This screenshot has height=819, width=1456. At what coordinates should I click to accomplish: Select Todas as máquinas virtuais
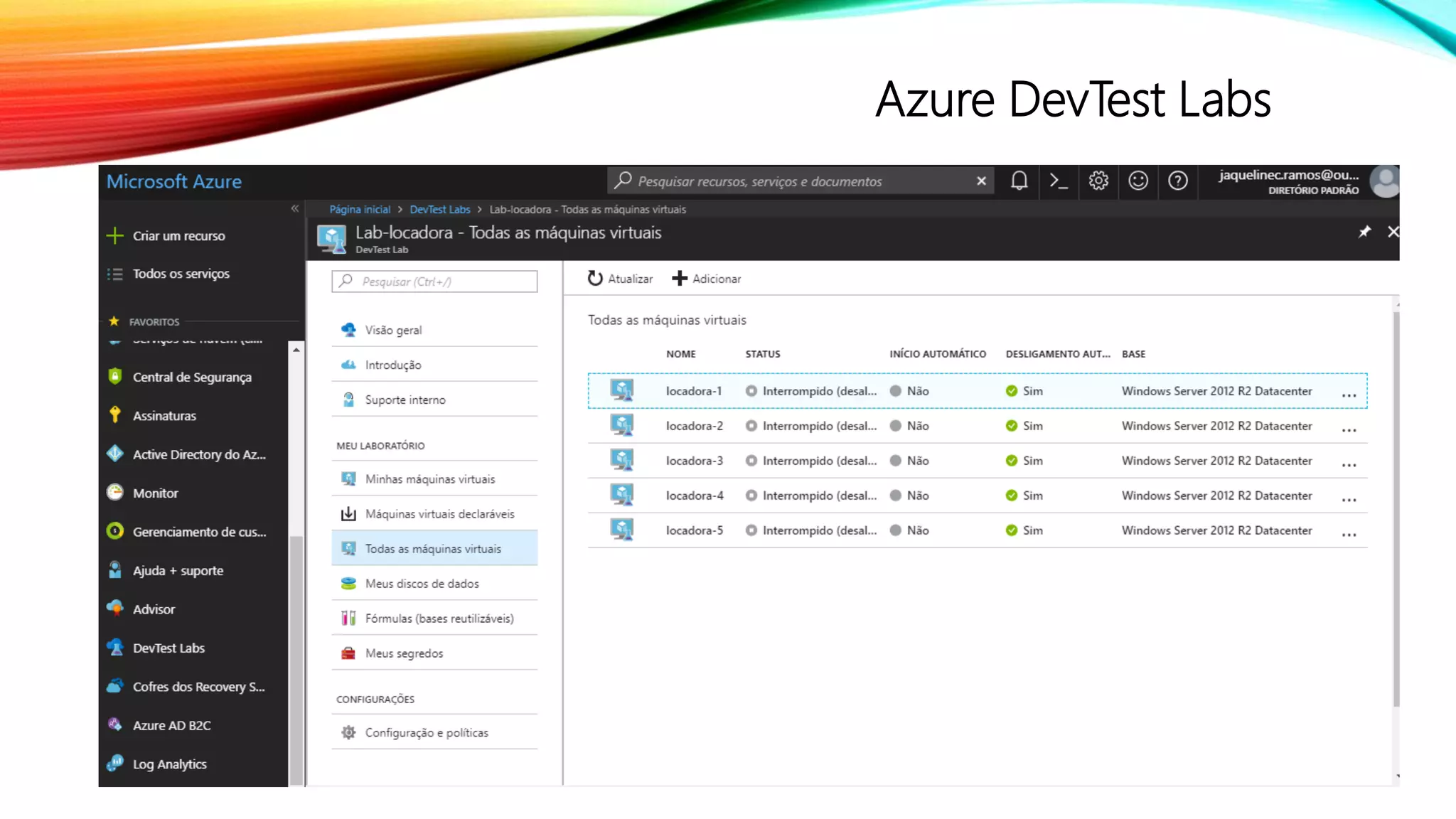point(434,549)
